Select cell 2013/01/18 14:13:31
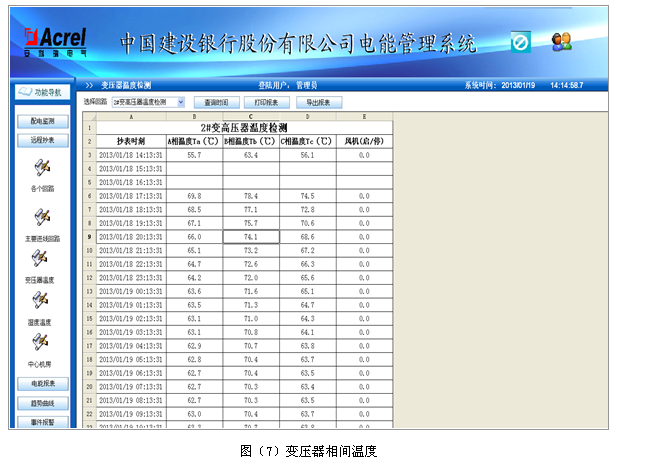The image size is (653, 462). click(131, 155)
